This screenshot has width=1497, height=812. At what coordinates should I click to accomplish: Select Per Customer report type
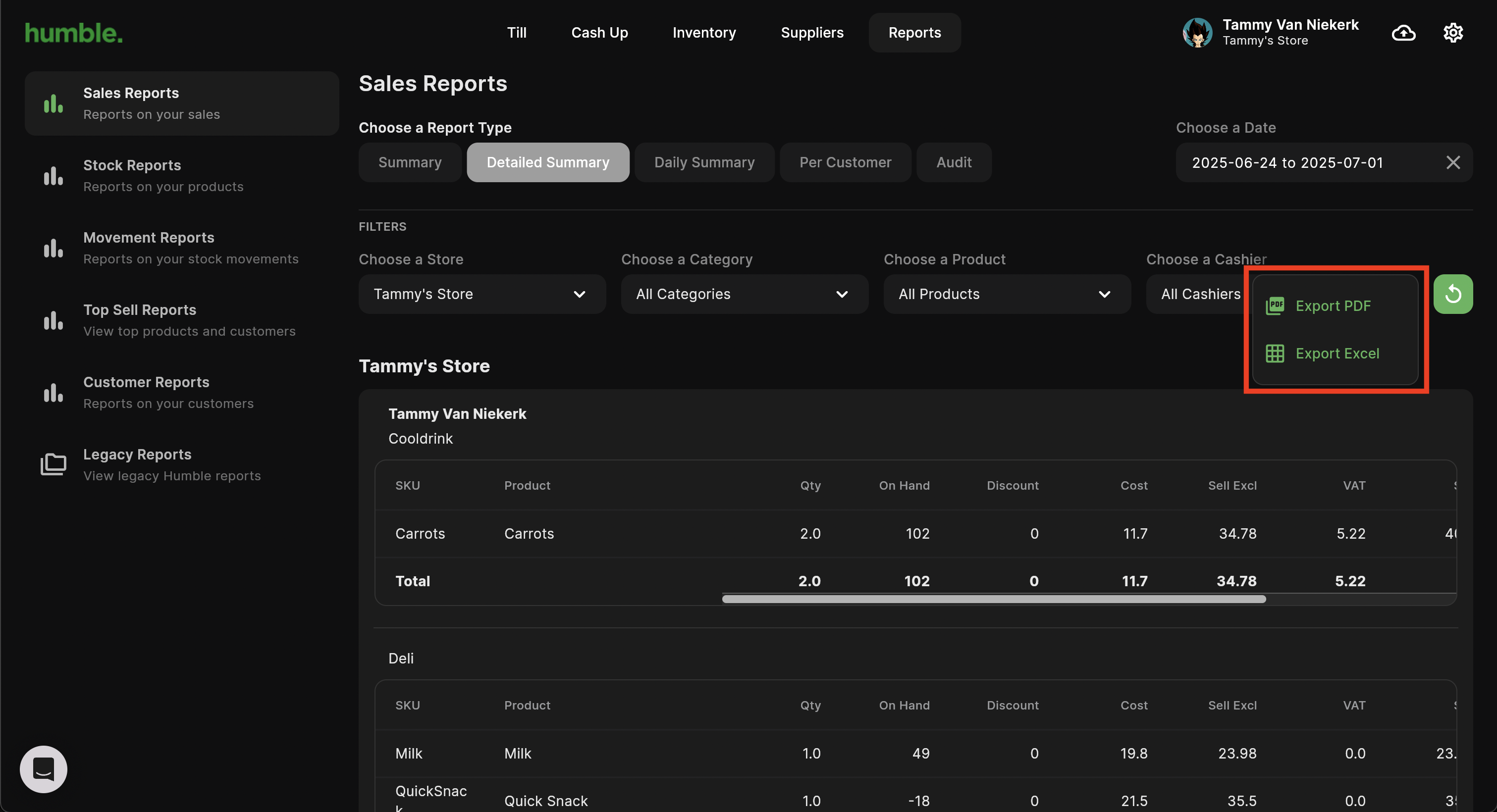(x=845, y=162)
